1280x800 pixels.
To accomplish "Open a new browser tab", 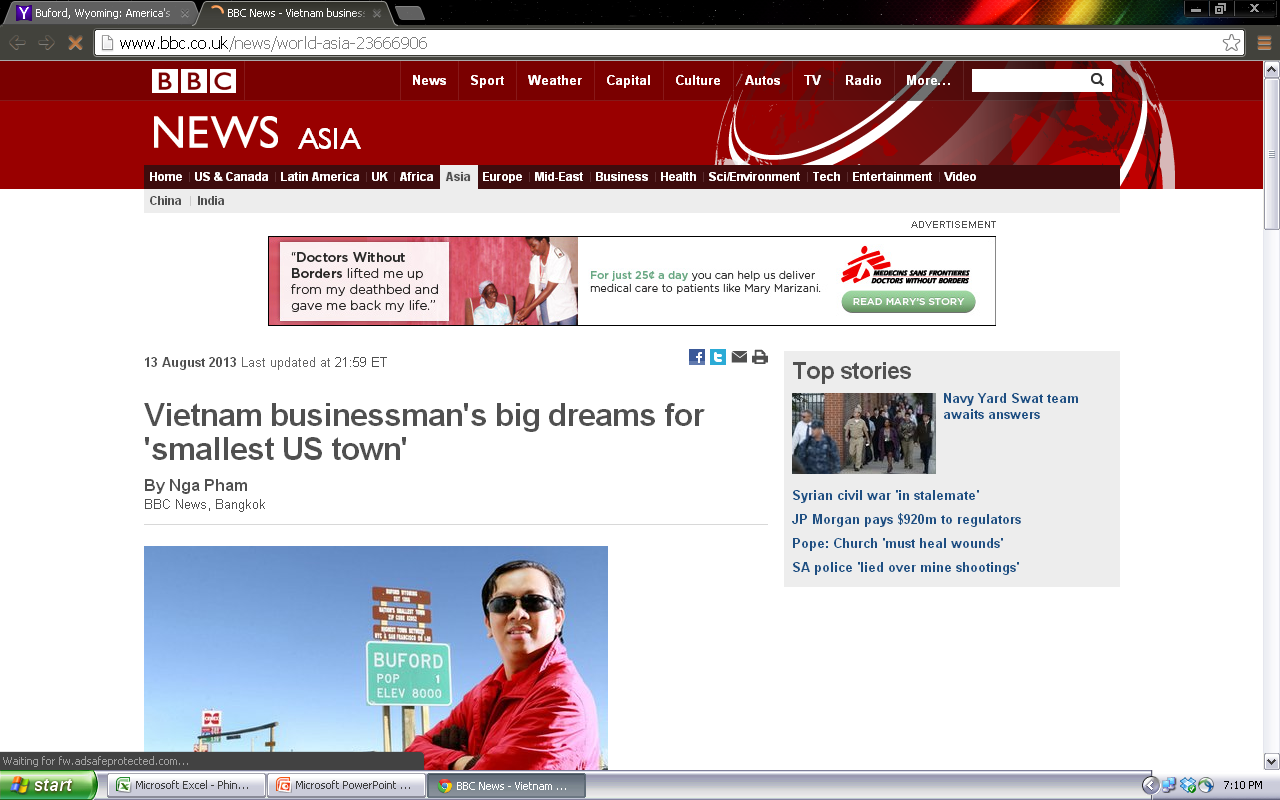I will [x=410, y=13].
